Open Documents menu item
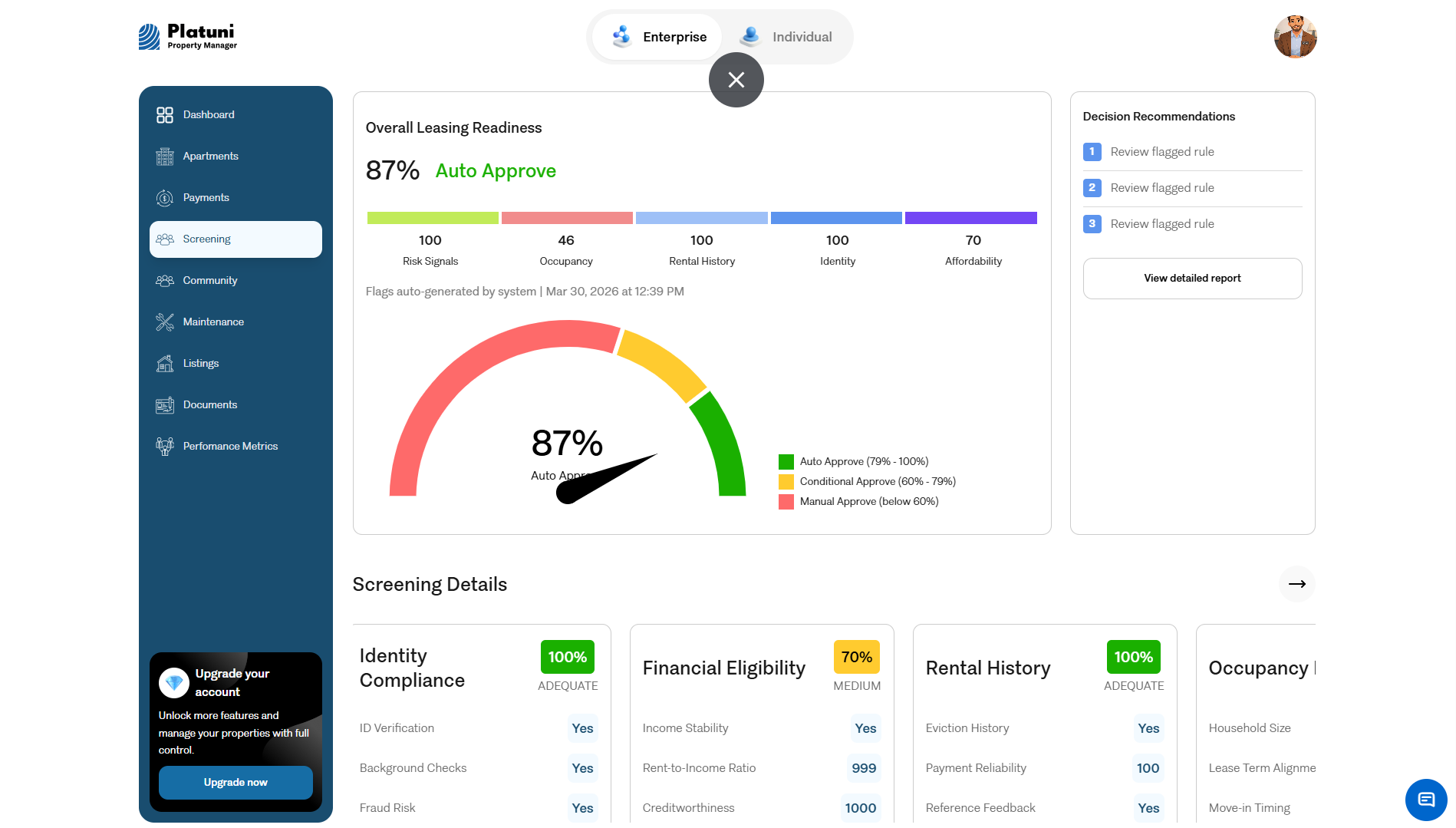This screenshot has width=1456, height=828. click(236, 405)
